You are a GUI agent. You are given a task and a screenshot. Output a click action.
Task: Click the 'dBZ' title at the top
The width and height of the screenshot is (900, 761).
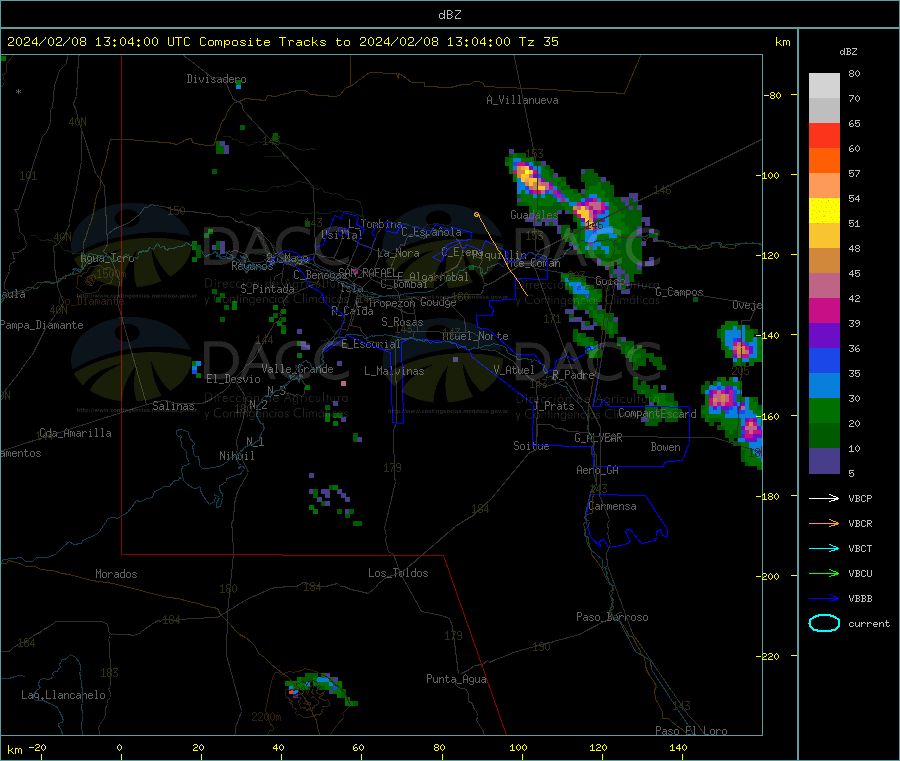(449, 15)
